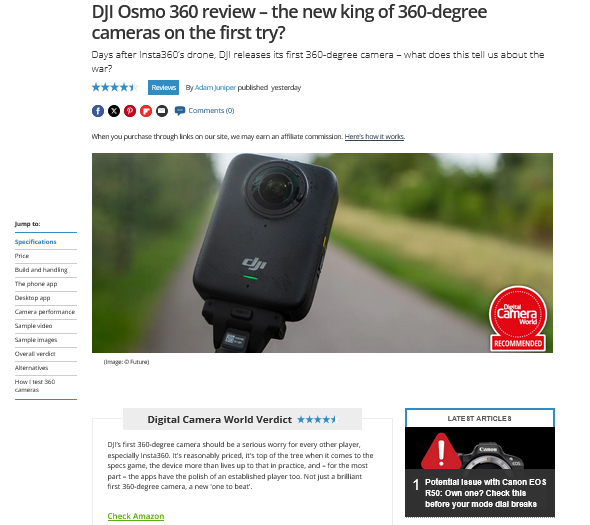Click the Check Amazon link
Image resolution: width=590 pixels, height=525 pixels.
(x=136, y=516)
